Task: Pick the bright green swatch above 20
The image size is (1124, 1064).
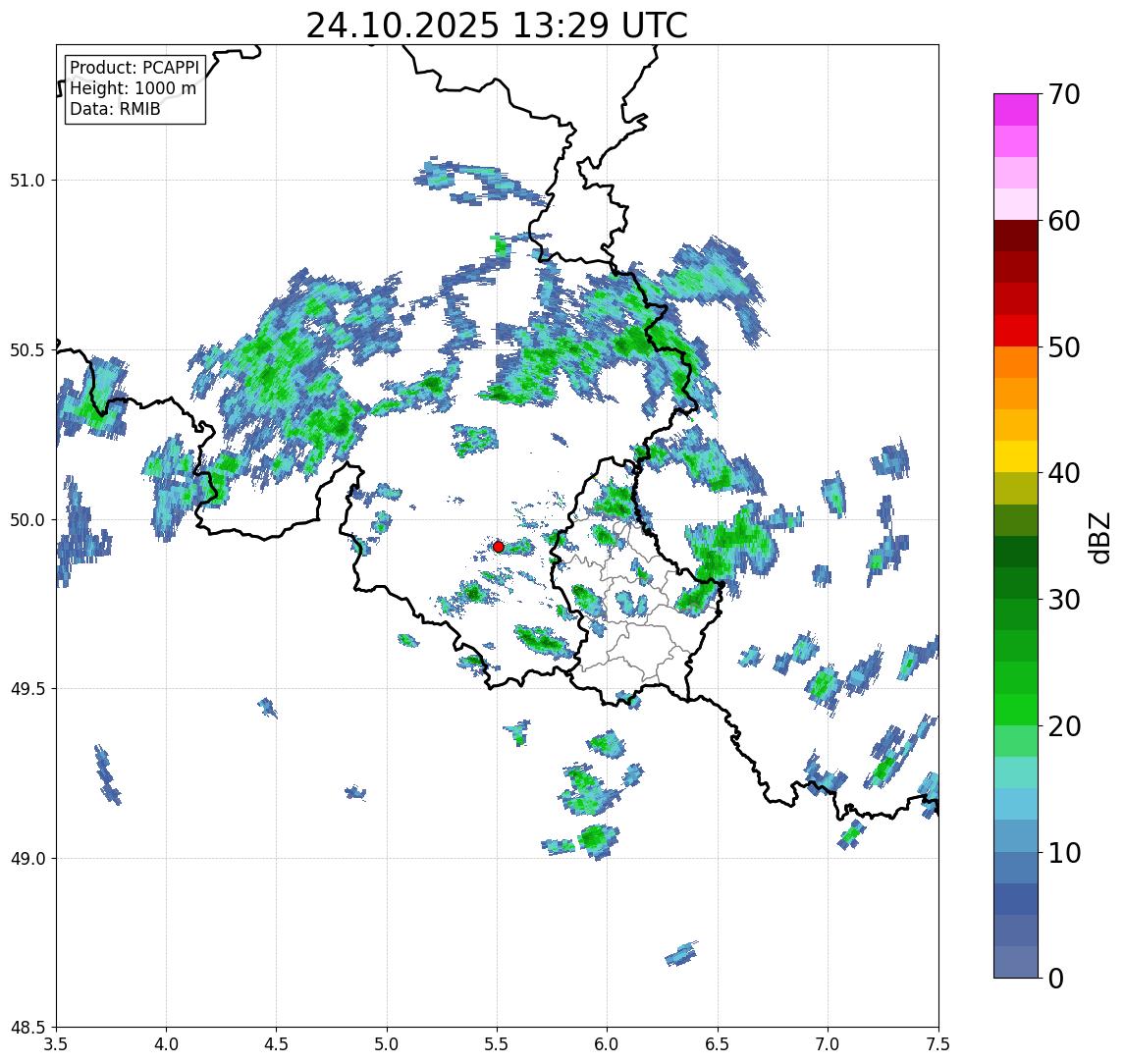Action: [x=1016, y=709]
